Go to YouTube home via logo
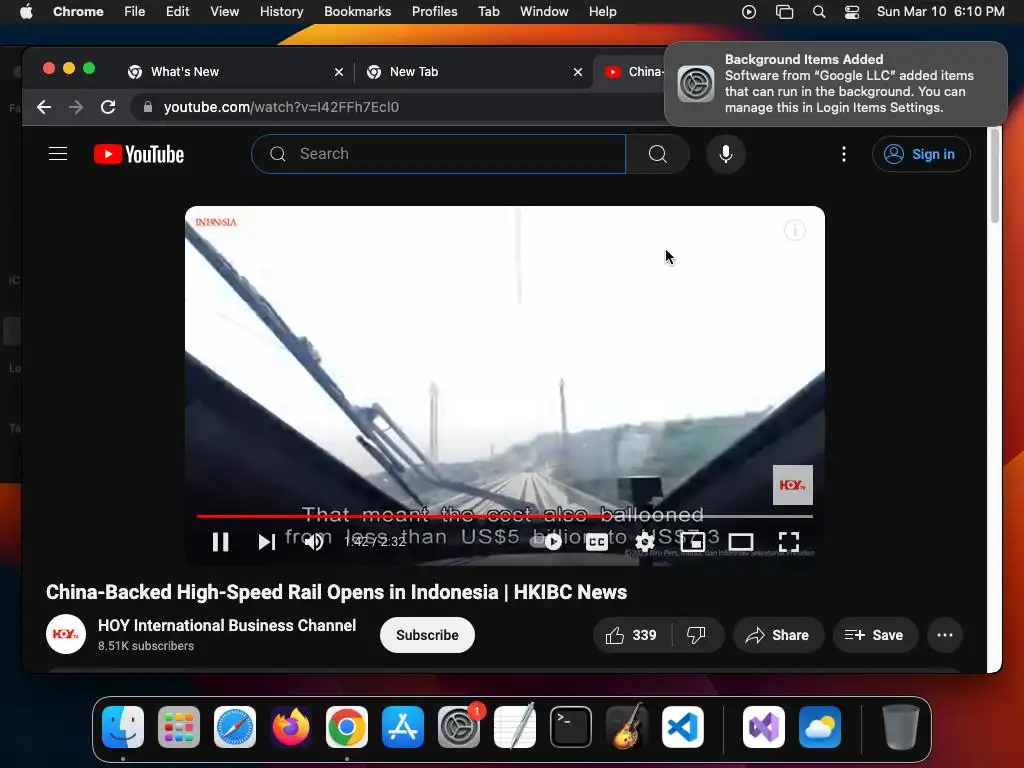The height and width of the screenshot is (768, 1024). [x=139, y=154]
